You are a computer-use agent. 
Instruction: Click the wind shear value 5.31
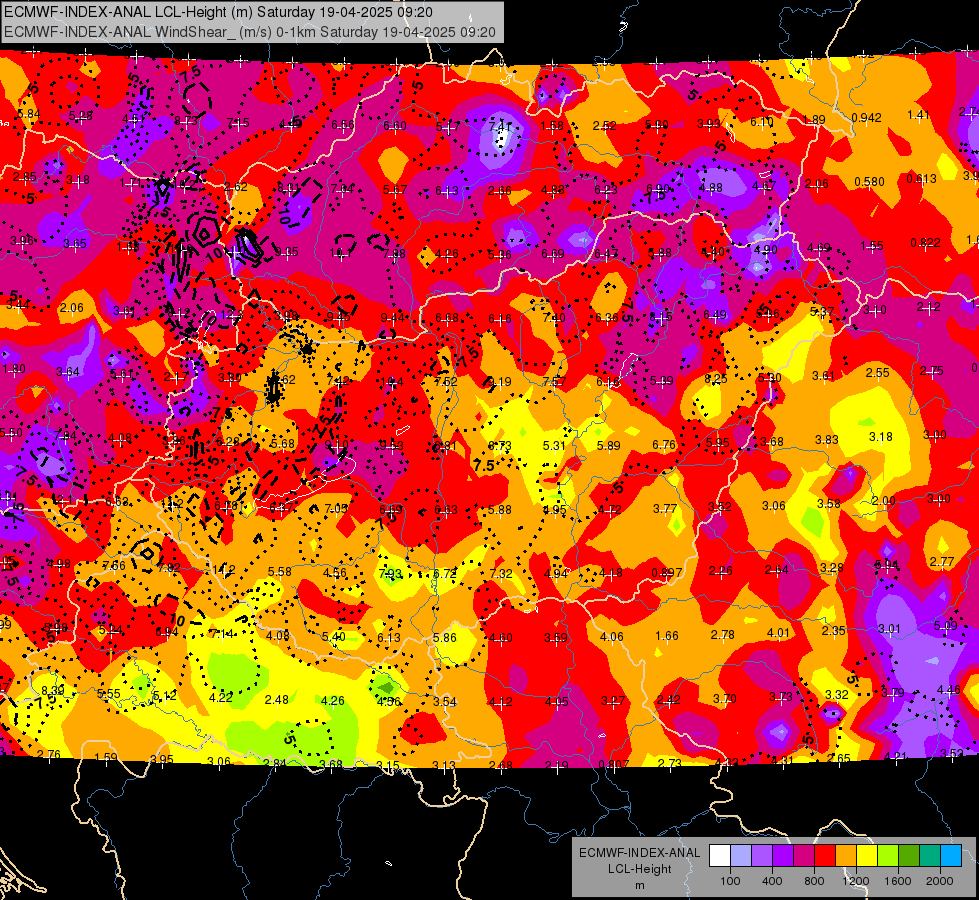click(x=554, y=445)
